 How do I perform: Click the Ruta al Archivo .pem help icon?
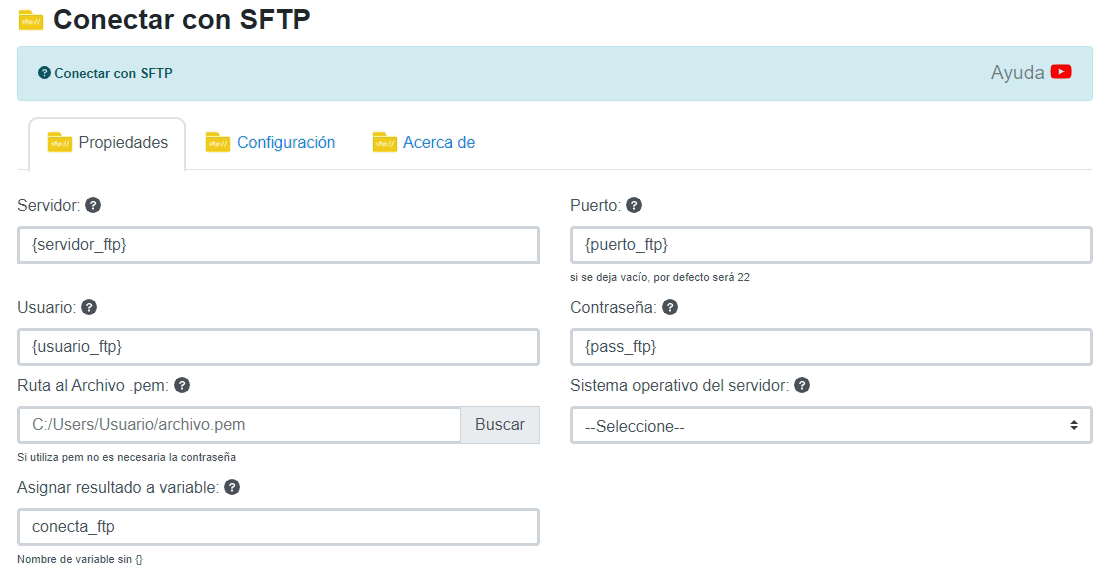click(x=182, y=385)
